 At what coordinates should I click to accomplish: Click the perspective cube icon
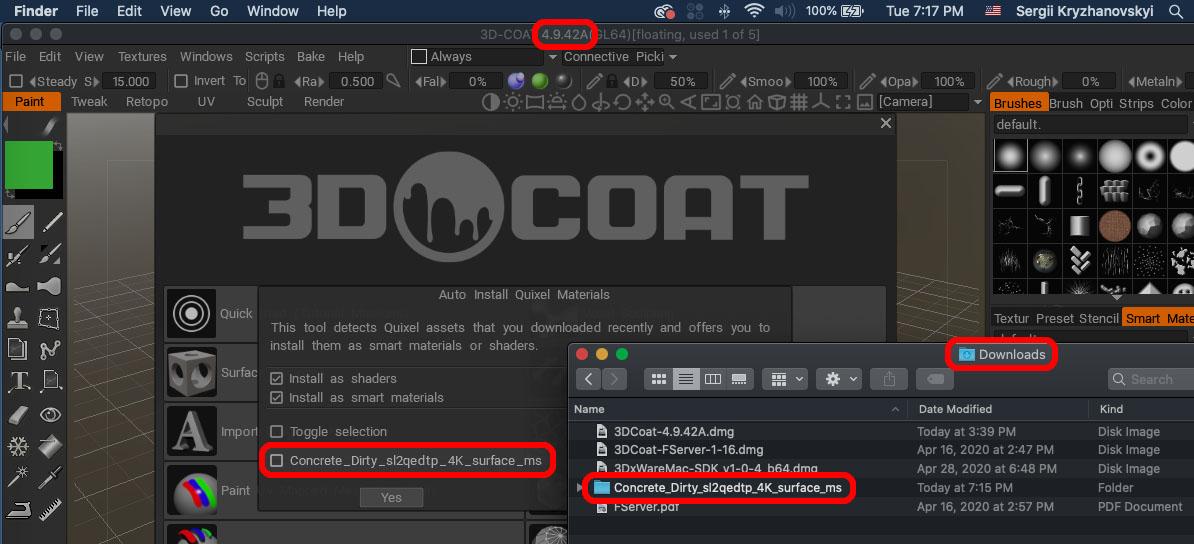pos(776,102)
